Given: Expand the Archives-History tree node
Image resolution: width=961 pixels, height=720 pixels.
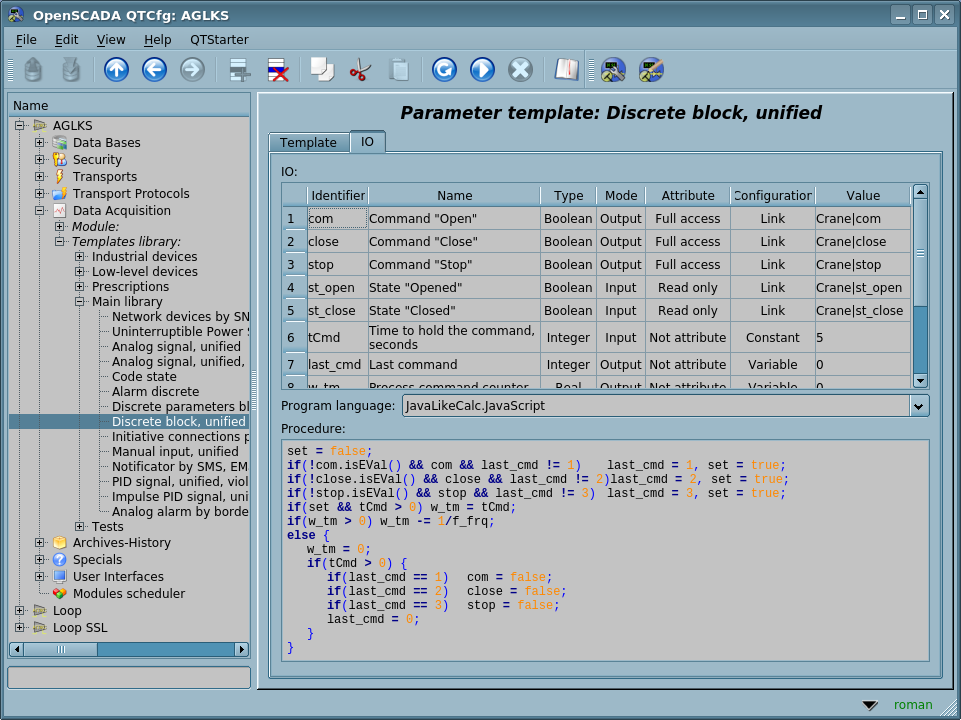Looking at the screenshot, I should point(40,543).
